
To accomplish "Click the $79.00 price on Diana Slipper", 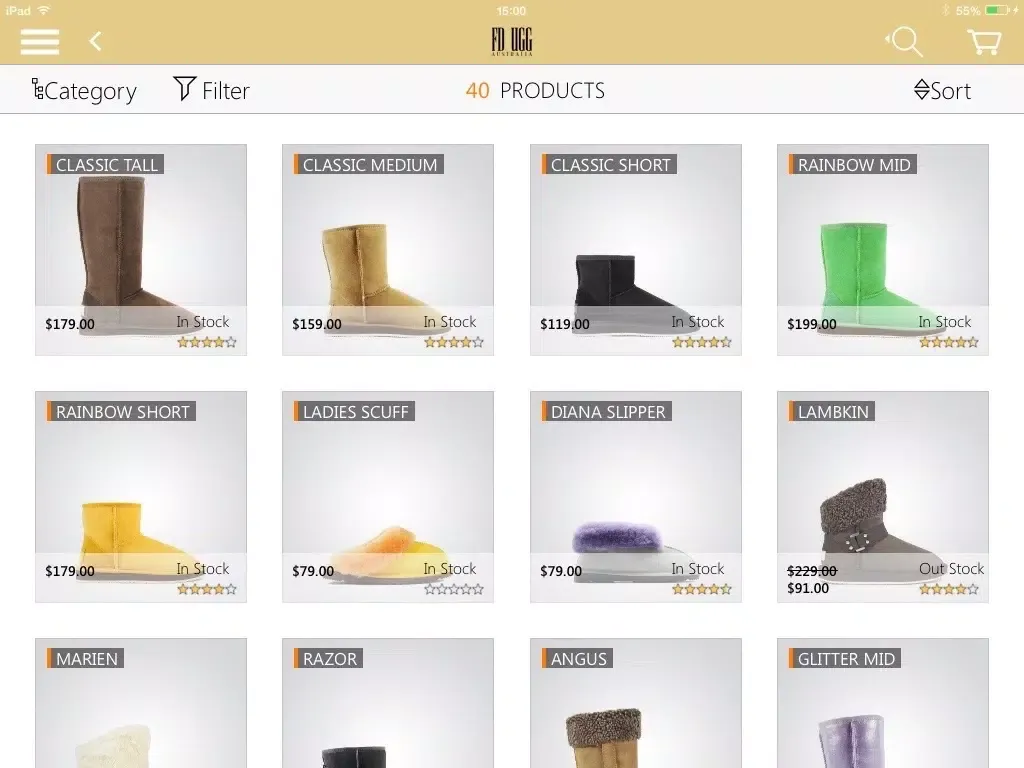I will coord(561,571).
